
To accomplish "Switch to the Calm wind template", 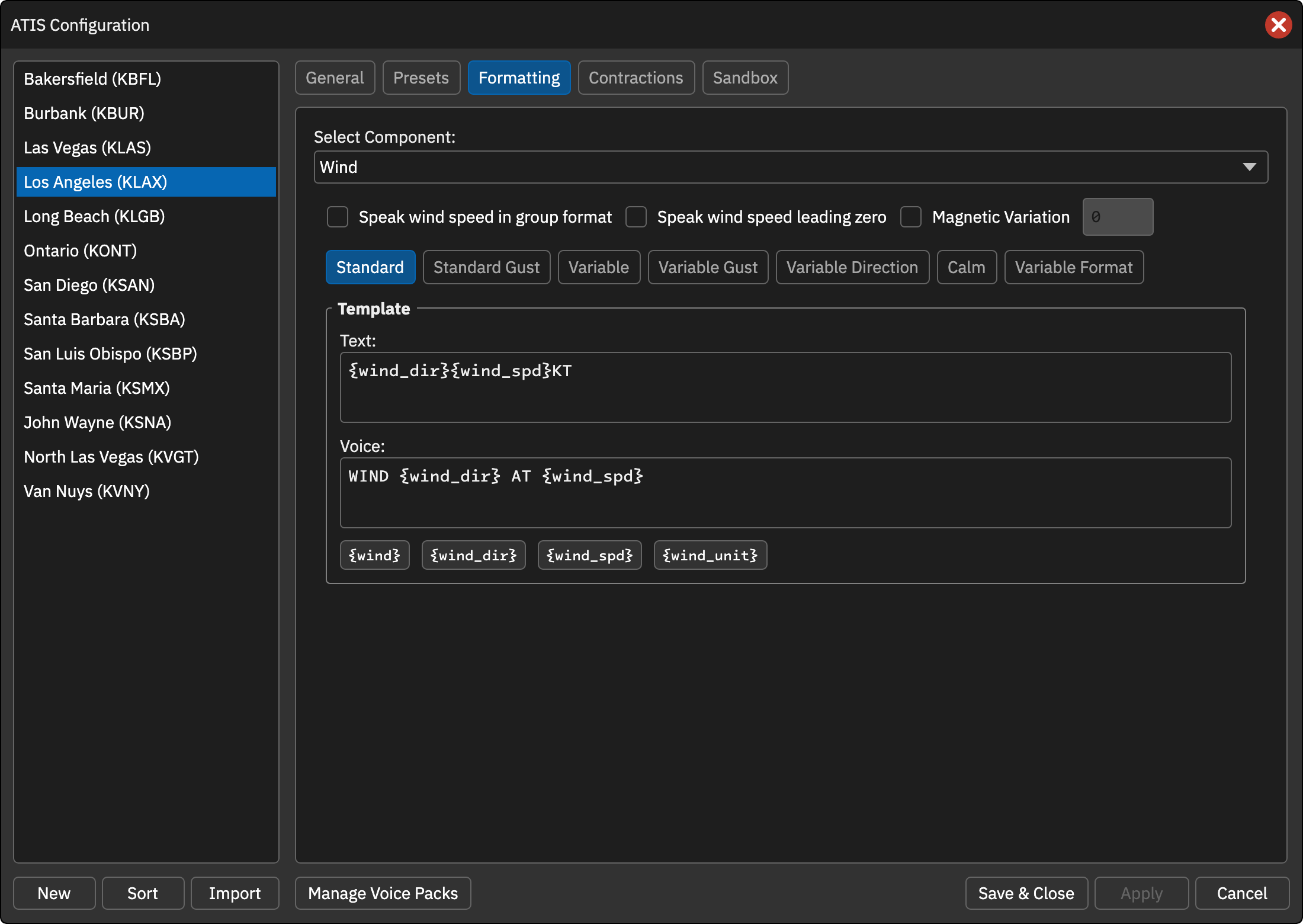I will [x=967, y=267].
